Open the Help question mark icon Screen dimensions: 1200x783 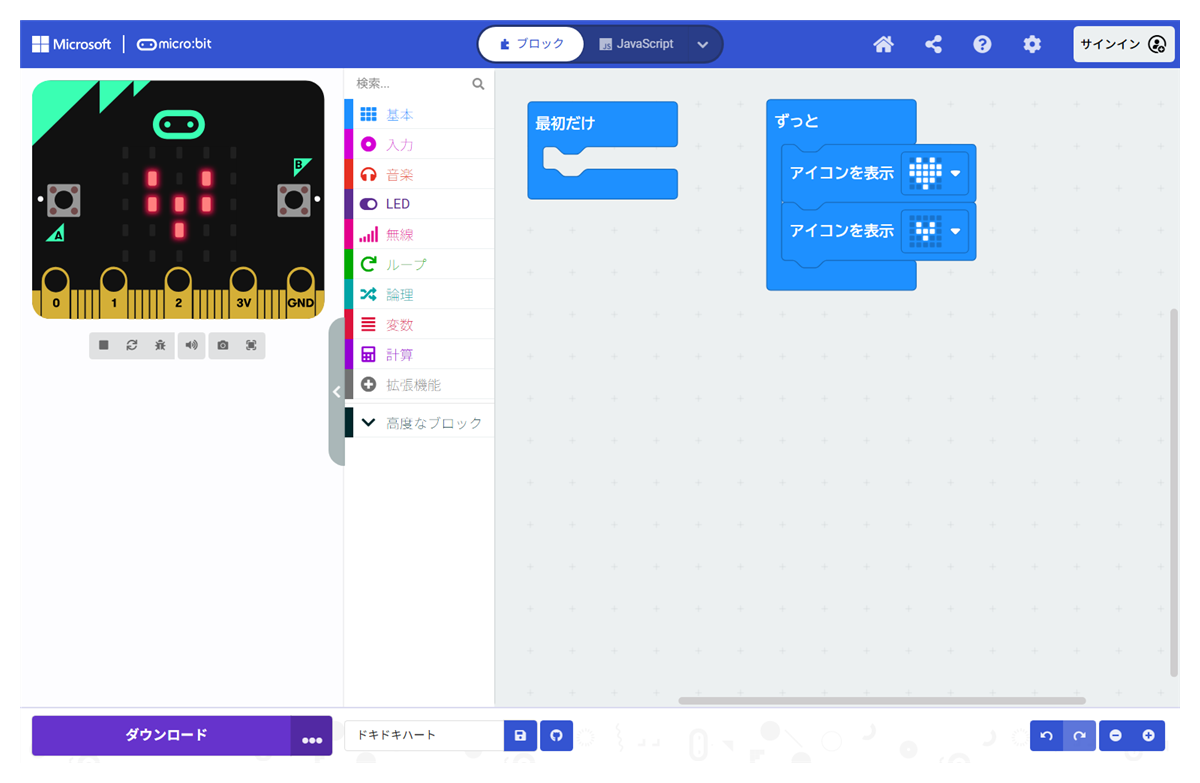tap(982, 44)
